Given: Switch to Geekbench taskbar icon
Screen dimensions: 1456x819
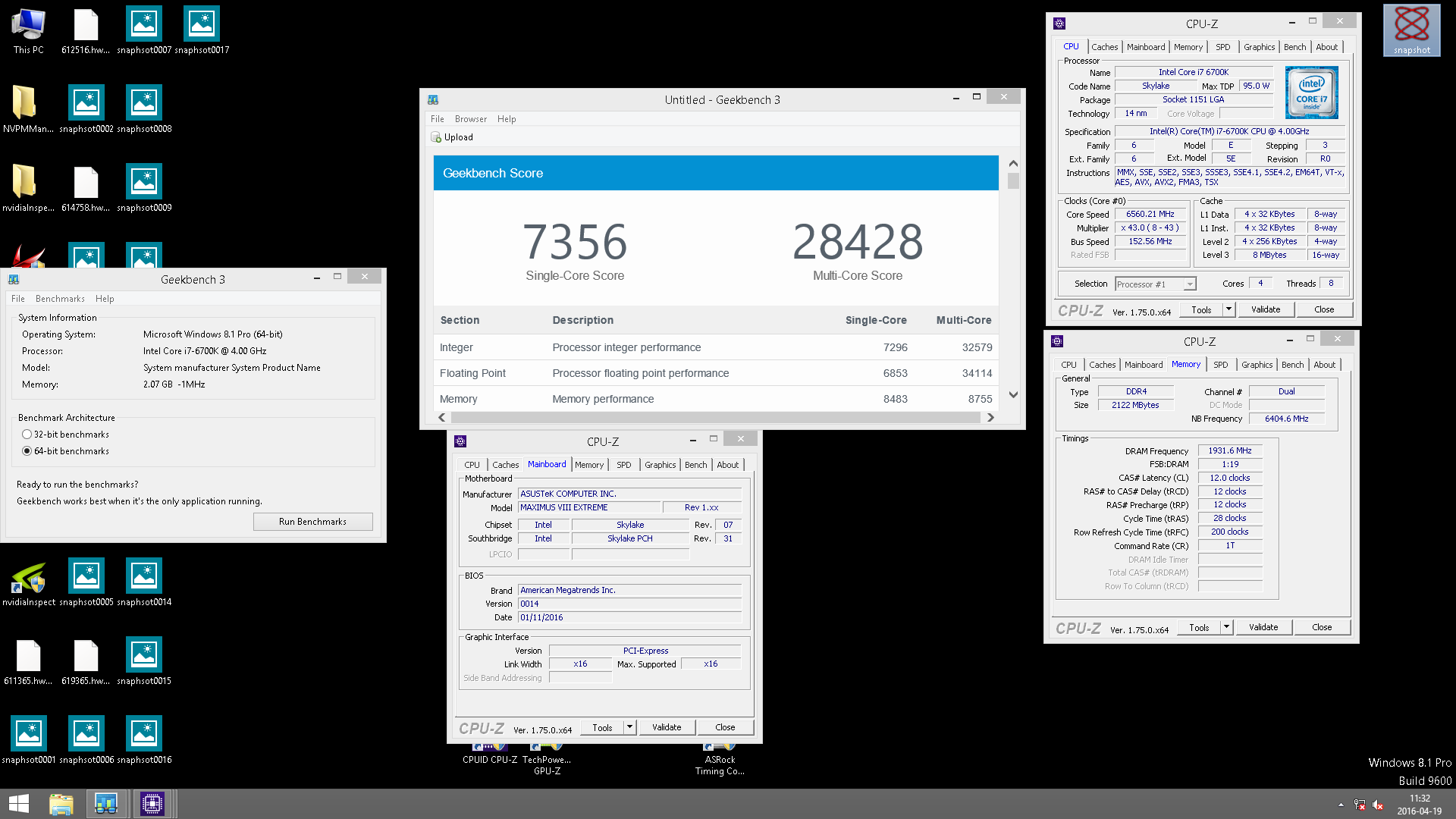Looking at the screenshot, I should pos(106,804).
